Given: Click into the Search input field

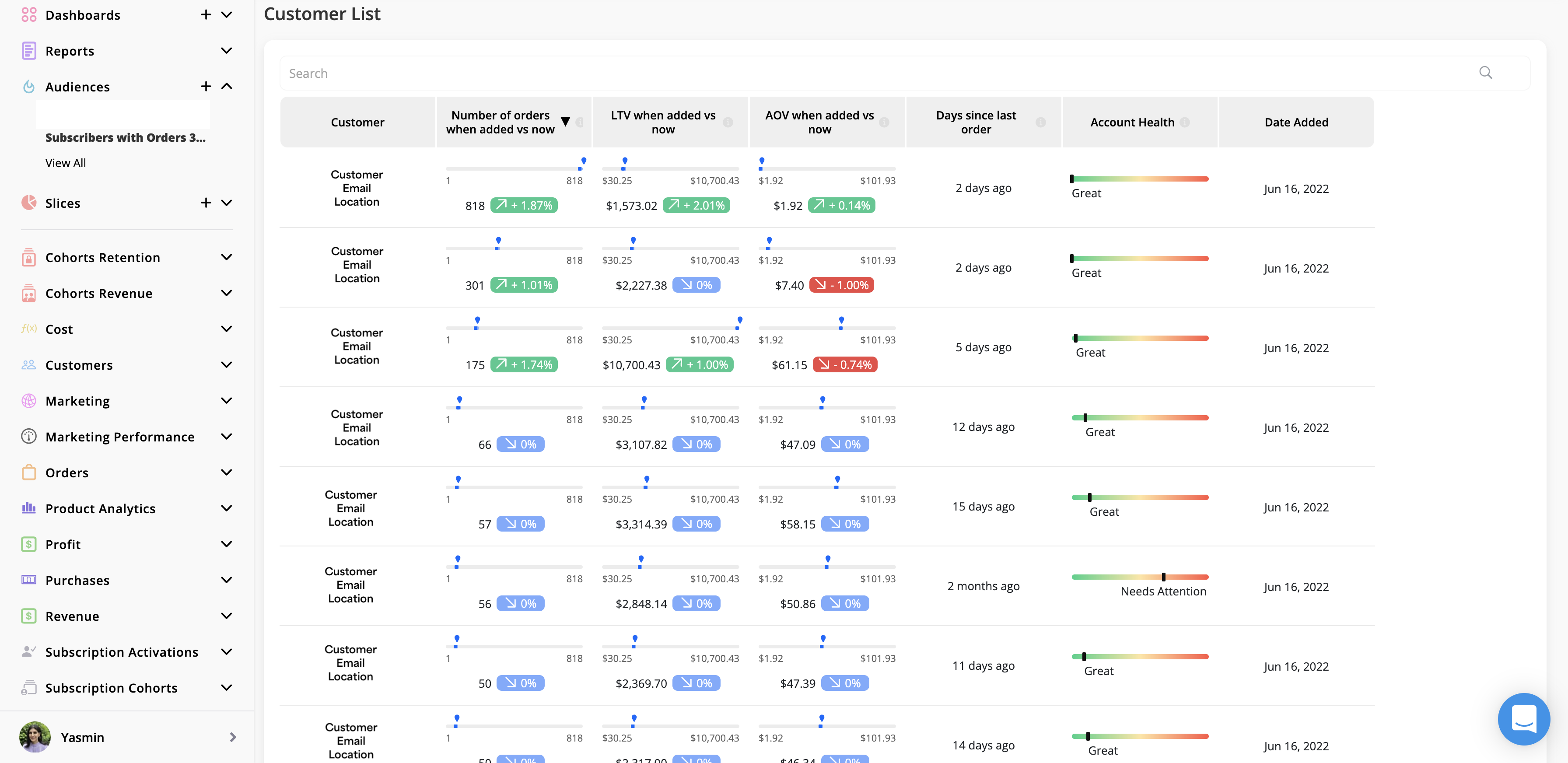Looking at the screenshot, I should [x=852, y=73].
